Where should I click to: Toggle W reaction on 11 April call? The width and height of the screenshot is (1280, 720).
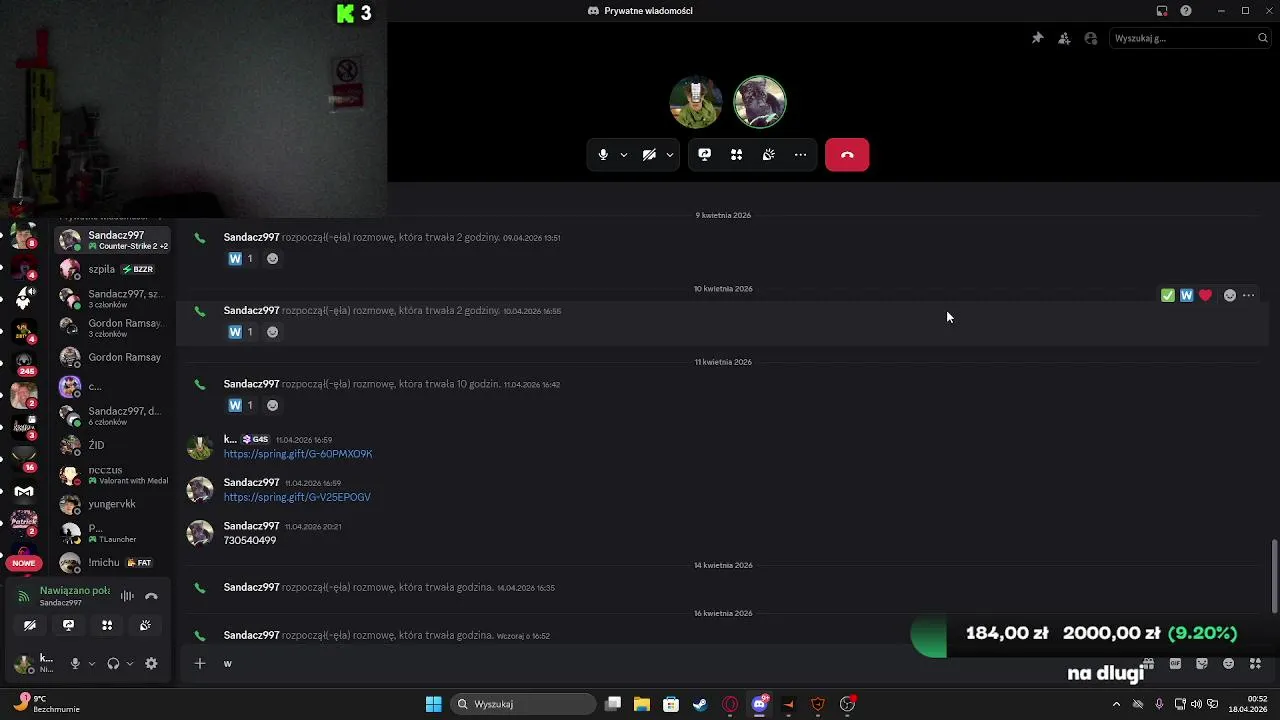tap(241, 405)
